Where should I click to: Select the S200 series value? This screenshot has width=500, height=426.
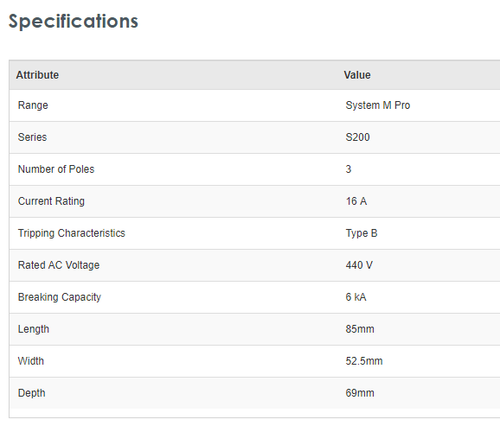tap(358, 137)
